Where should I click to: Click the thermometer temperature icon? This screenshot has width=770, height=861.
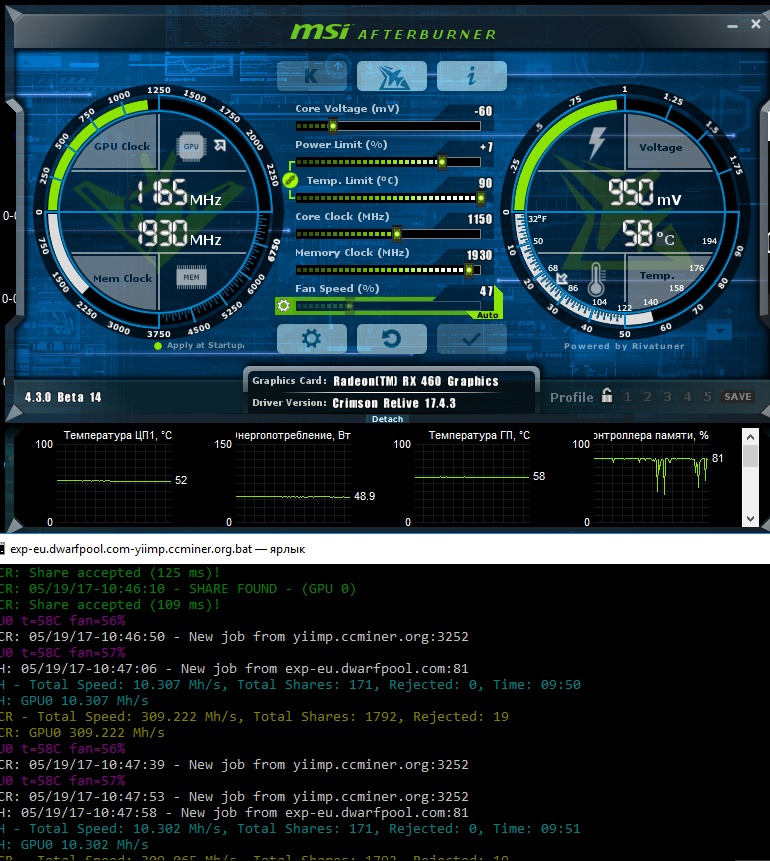(x=596, y=280)
